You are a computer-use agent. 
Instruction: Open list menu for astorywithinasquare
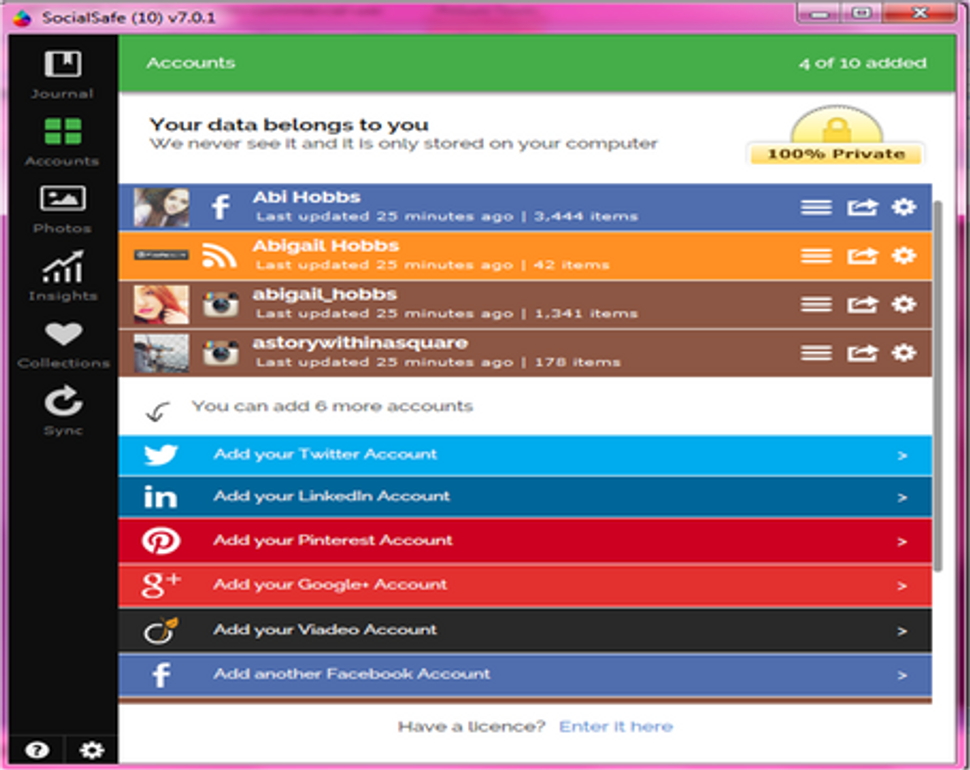[816, 353]
